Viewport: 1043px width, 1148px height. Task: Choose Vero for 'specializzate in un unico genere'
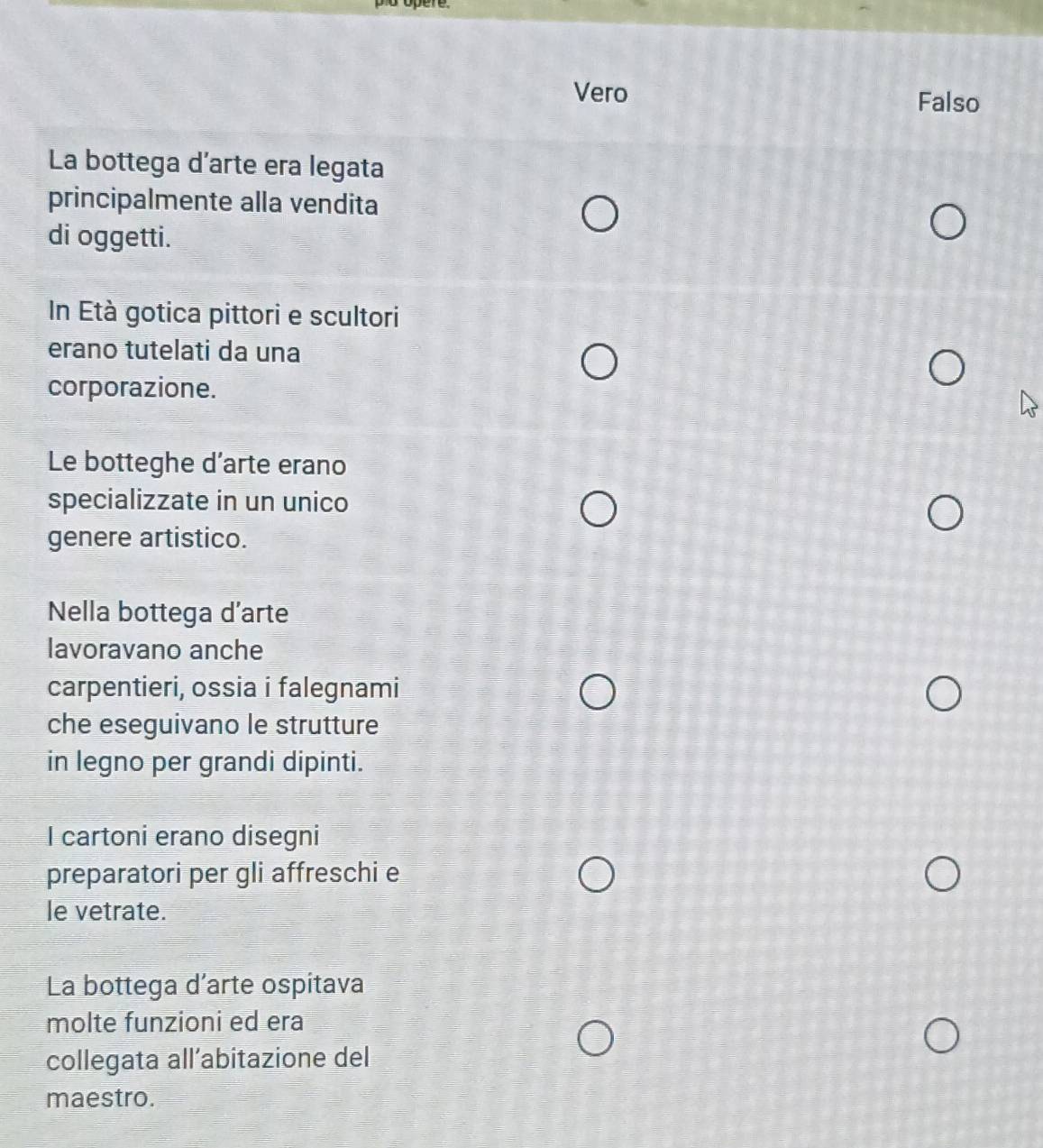click(x=599, y=510)
